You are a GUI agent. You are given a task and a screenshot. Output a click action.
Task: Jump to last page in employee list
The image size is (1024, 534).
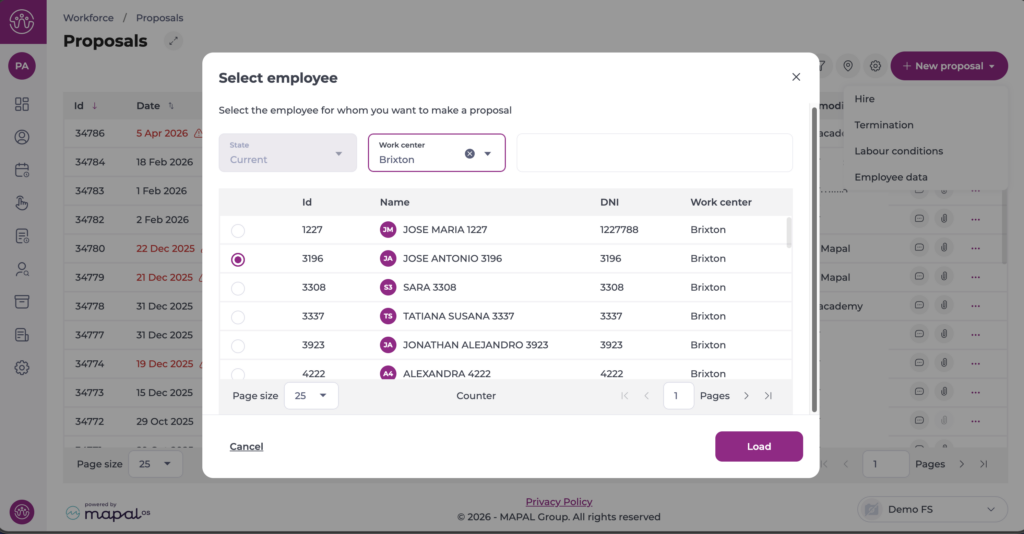(768, 396)
